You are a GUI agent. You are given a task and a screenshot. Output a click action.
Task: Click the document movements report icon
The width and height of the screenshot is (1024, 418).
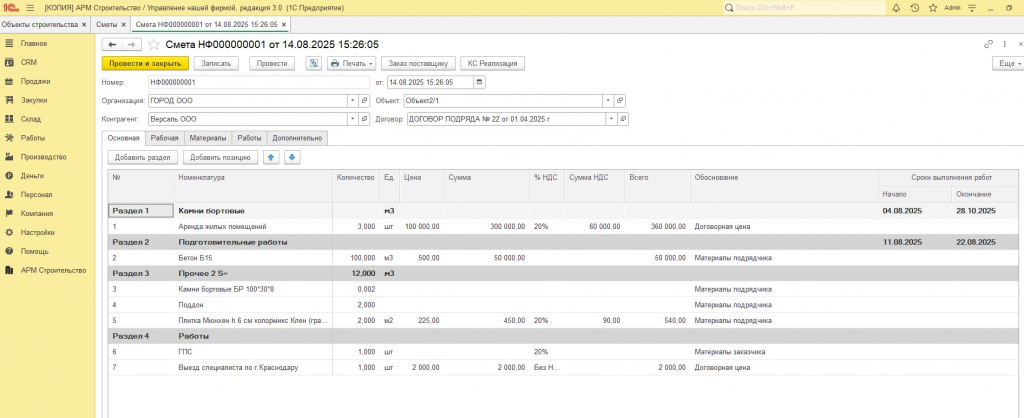coord(313,63)
